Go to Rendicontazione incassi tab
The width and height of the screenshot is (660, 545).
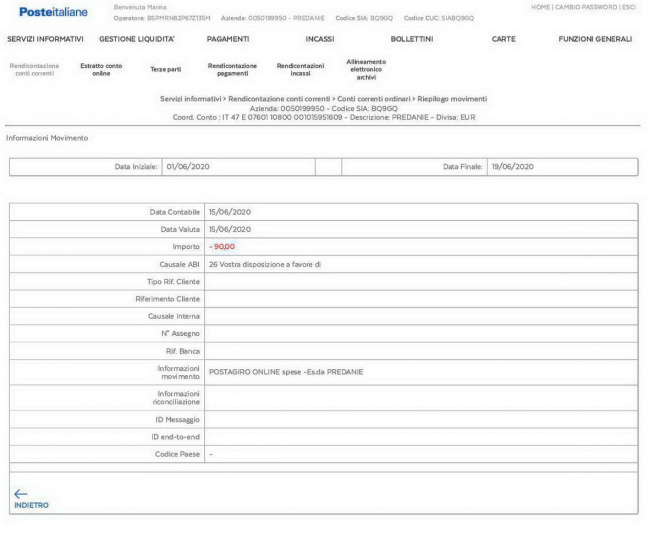click(x=300, y=69)
